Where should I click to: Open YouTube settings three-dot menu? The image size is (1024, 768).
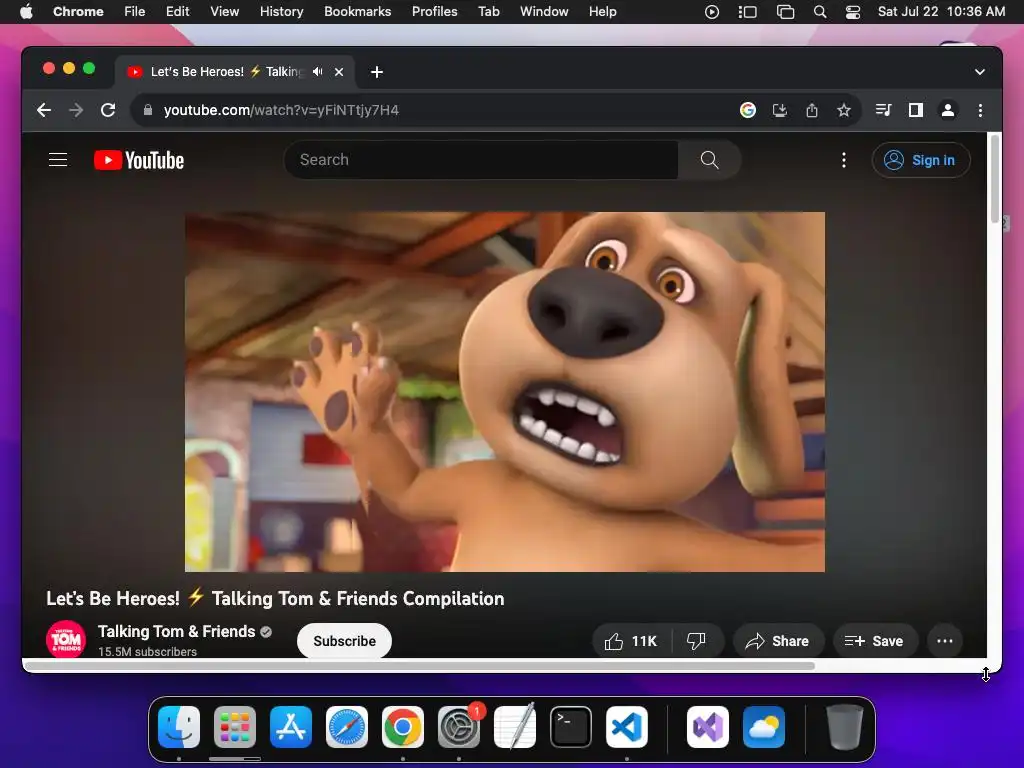844,160
